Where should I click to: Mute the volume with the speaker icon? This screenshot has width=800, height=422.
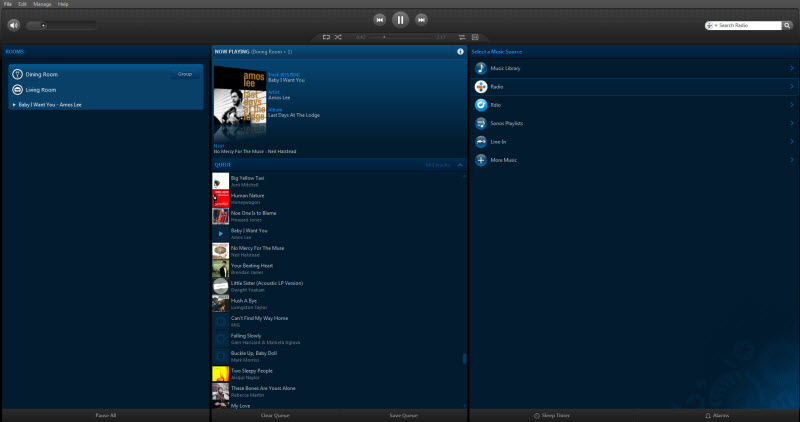13,24
